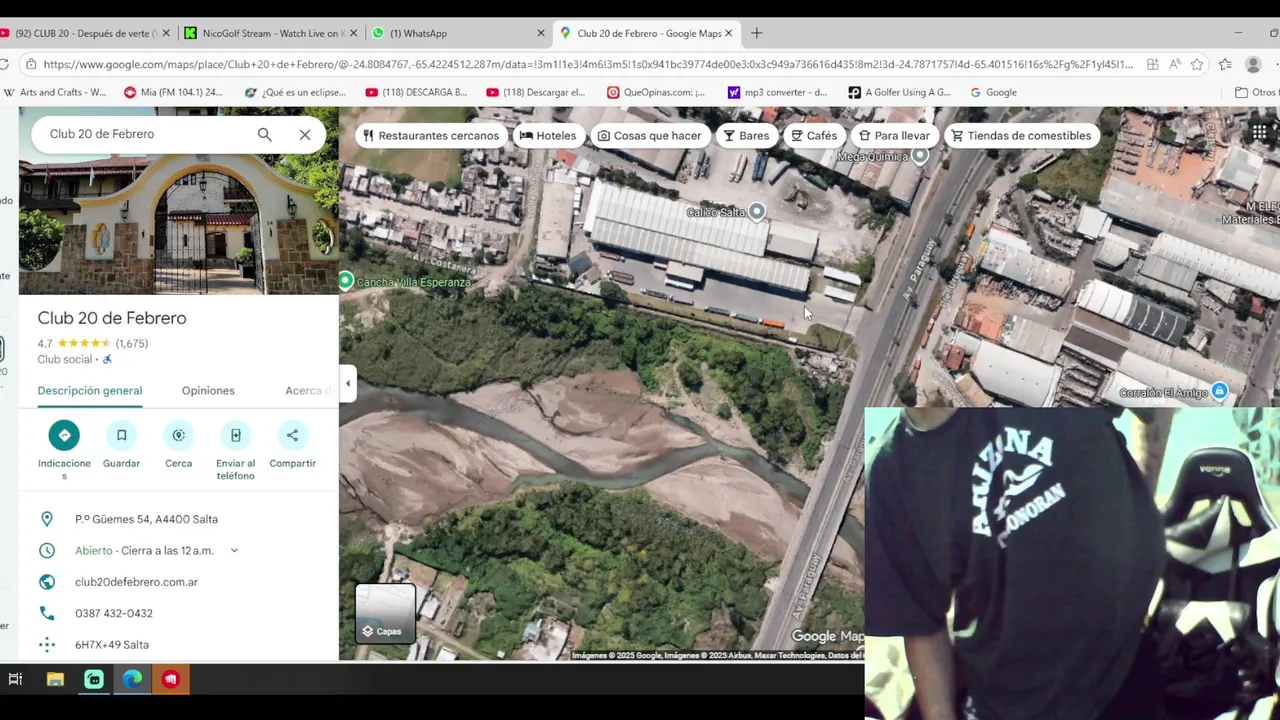The height and width of the screenshot is (720, 1280).
Task: Open Microsoft Edge in the taskbar
Action: pyautogui.click(x=132, y=680)
